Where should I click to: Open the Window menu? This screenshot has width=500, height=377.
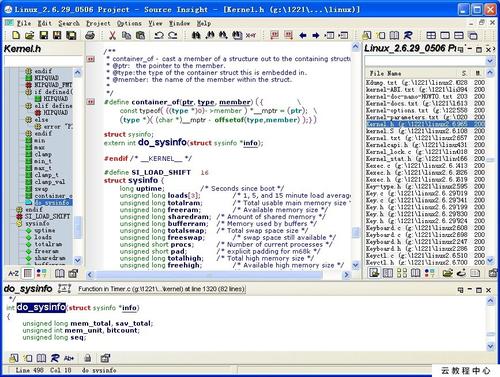(179, 23)
